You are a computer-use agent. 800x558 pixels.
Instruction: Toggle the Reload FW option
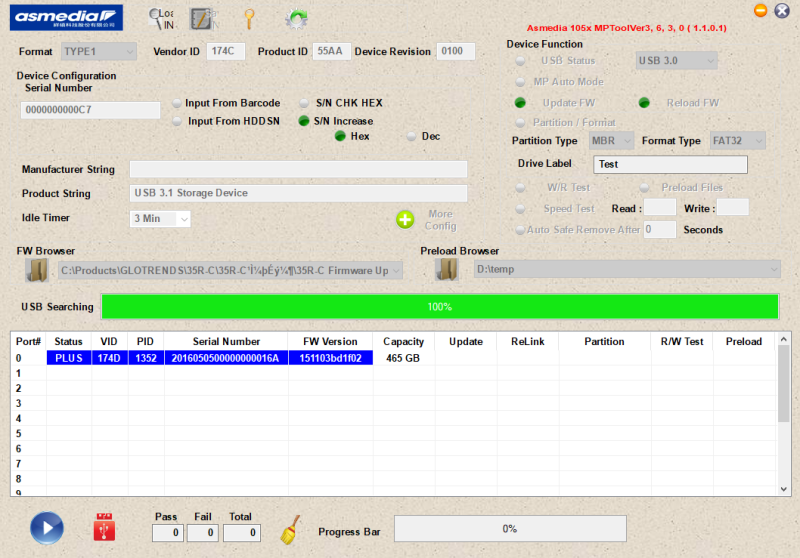(644, 103)
